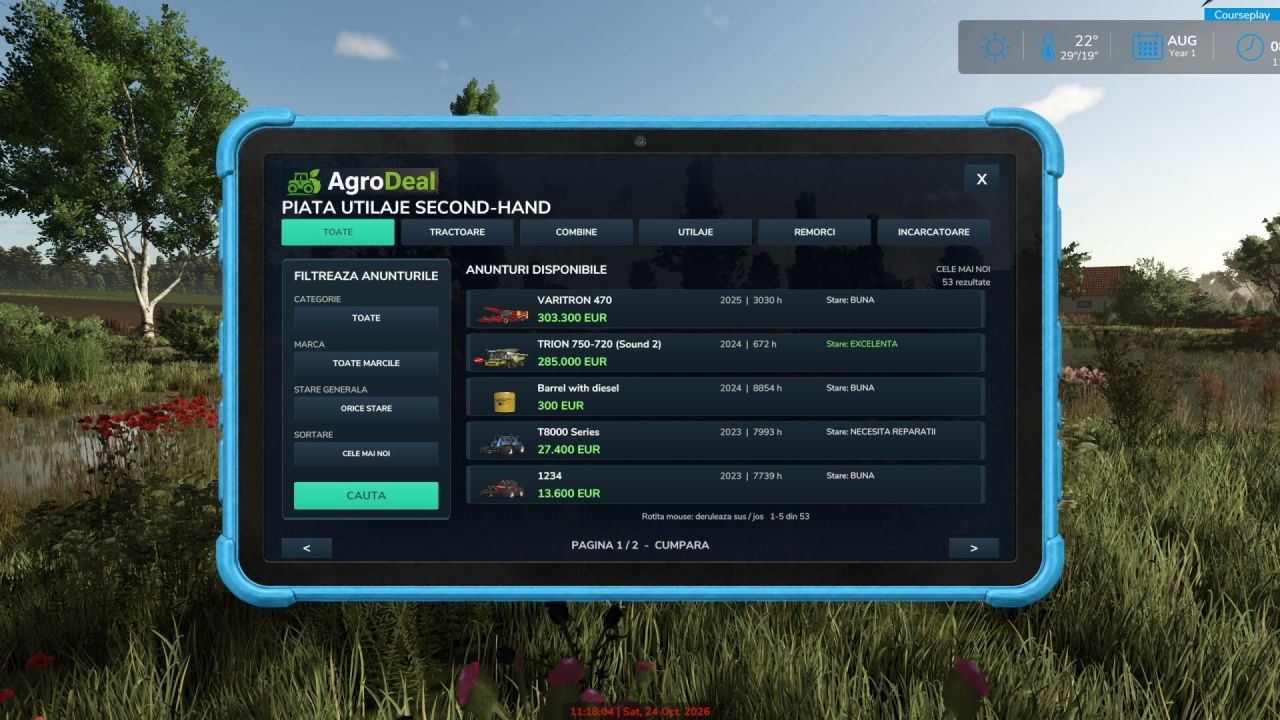1280x720 pixels.
Task: Switch to the TRACTOARE tab
Action: (x=457, y=232)
